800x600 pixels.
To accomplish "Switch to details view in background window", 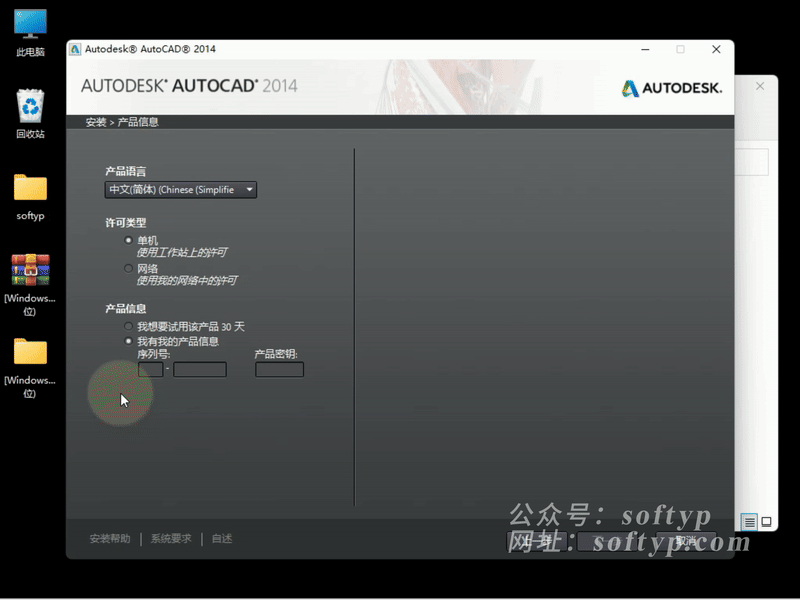I will click(x=749, y=522).
